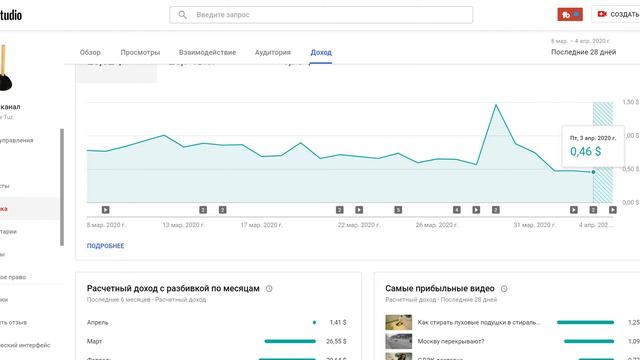Screen dimensions: 640x360
Task: Click revenue bar of 'Москву перекрывают?' video
Action: 589,341
